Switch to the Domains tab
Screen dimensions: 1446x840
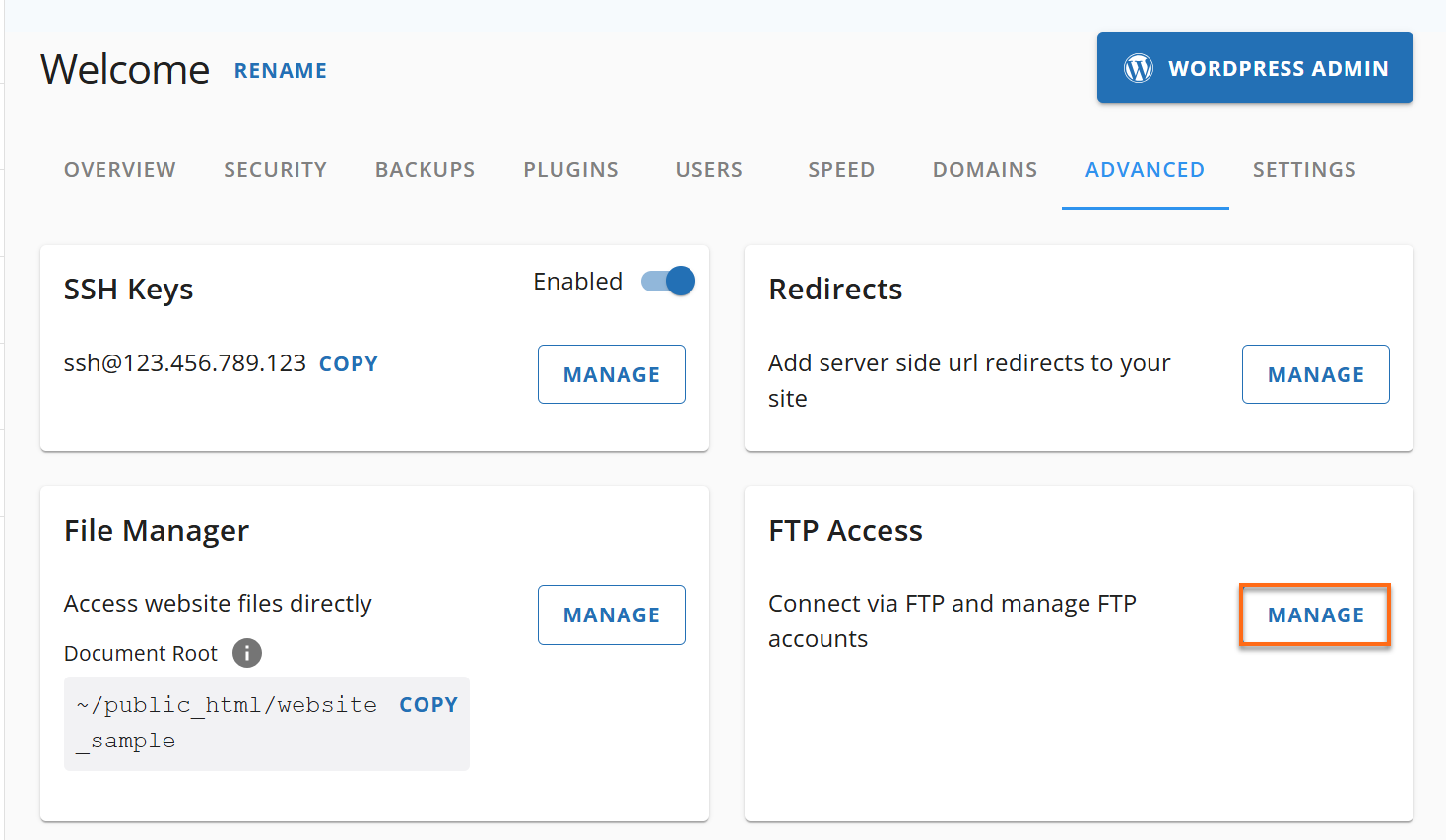(985, 170)
